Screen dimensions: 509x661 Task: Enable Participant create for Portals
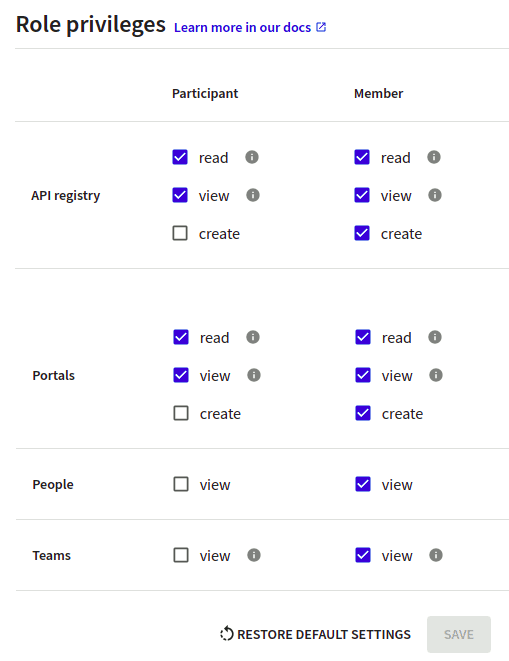click(181, 413)
